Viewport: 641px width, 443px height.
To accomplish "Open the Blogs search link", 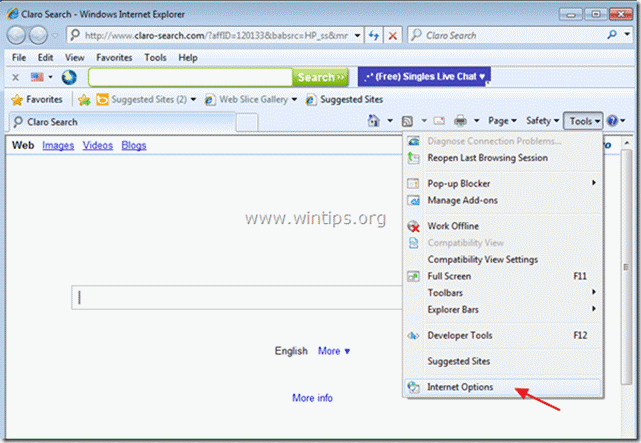I will click(134, 145).
